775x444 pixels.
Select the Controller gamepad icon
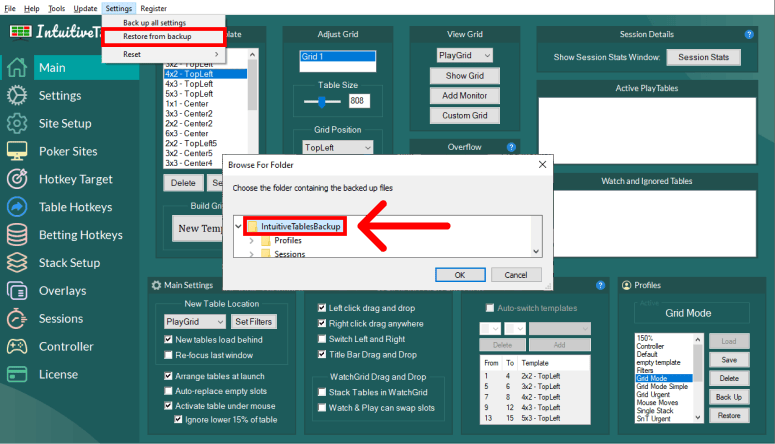17,346
